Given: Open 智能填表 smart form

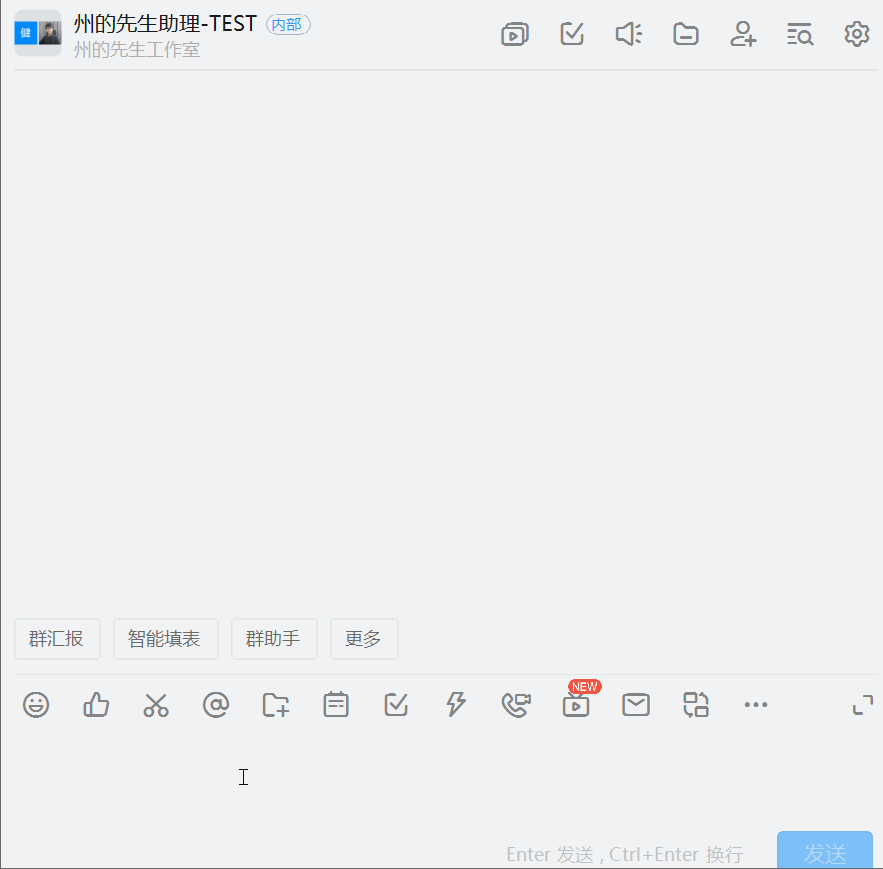Looking at the screenshot, I should tap(165, 639).
